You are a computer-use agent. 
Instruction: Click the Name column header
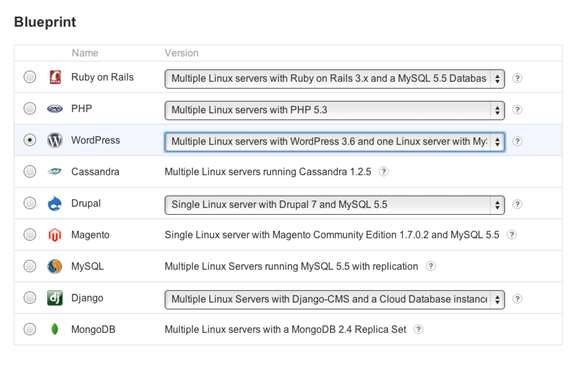pyautogui.click(x=85, y=53)
